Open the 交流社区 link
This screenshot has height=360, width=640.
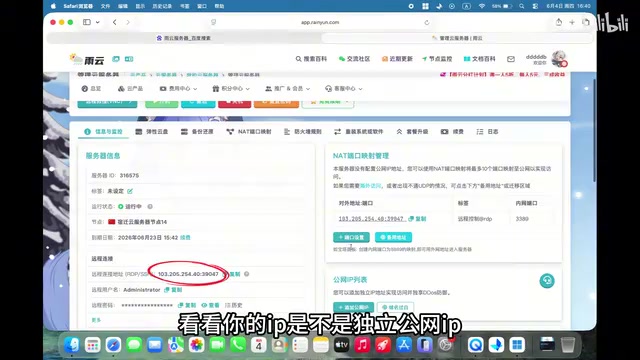pos(354,59)
